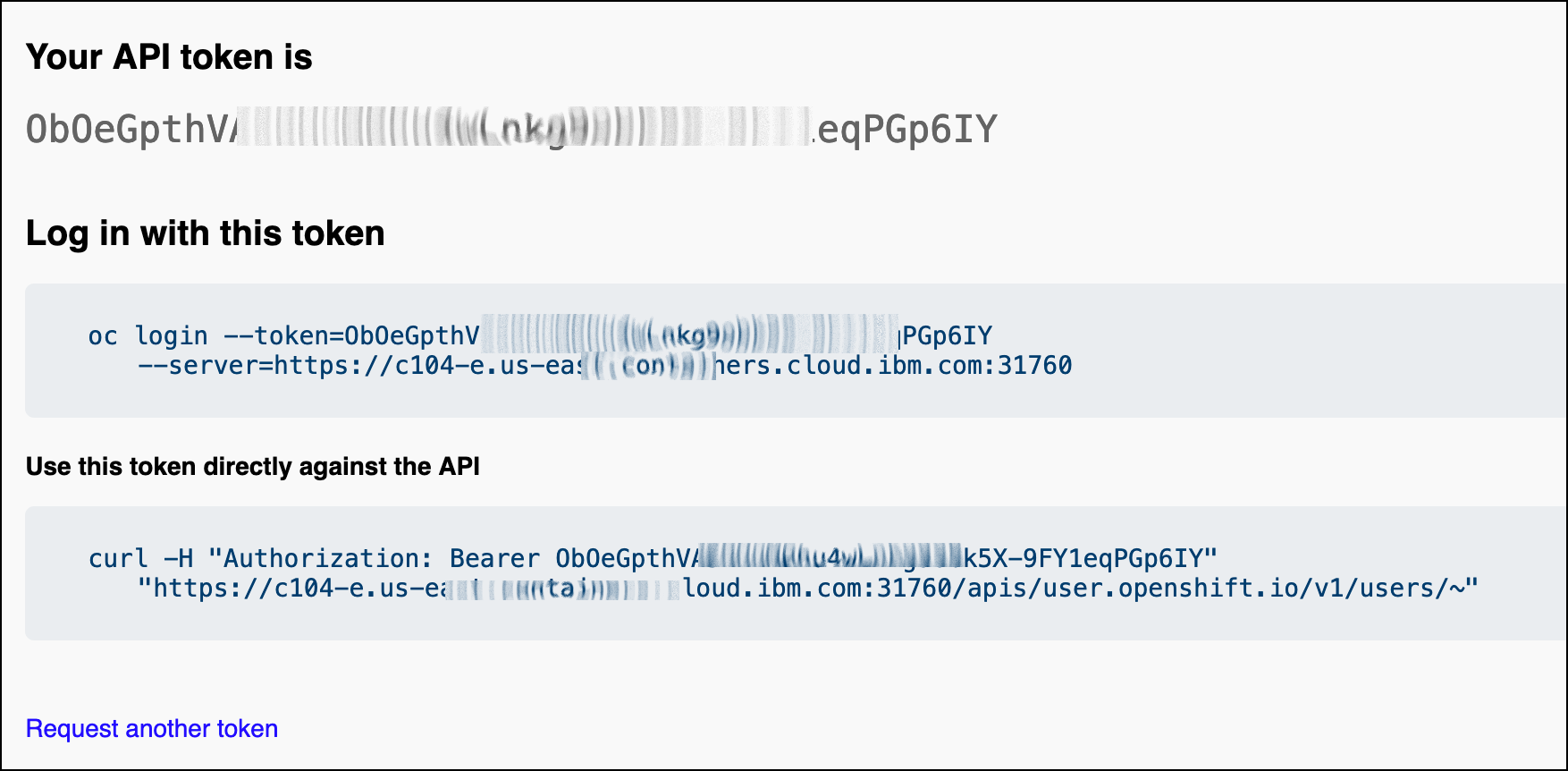This screenshot has height=771, width=1568.
Task: Click the start of the displayed API token ObOeGpthV
Action: click(x=131, y=130)
